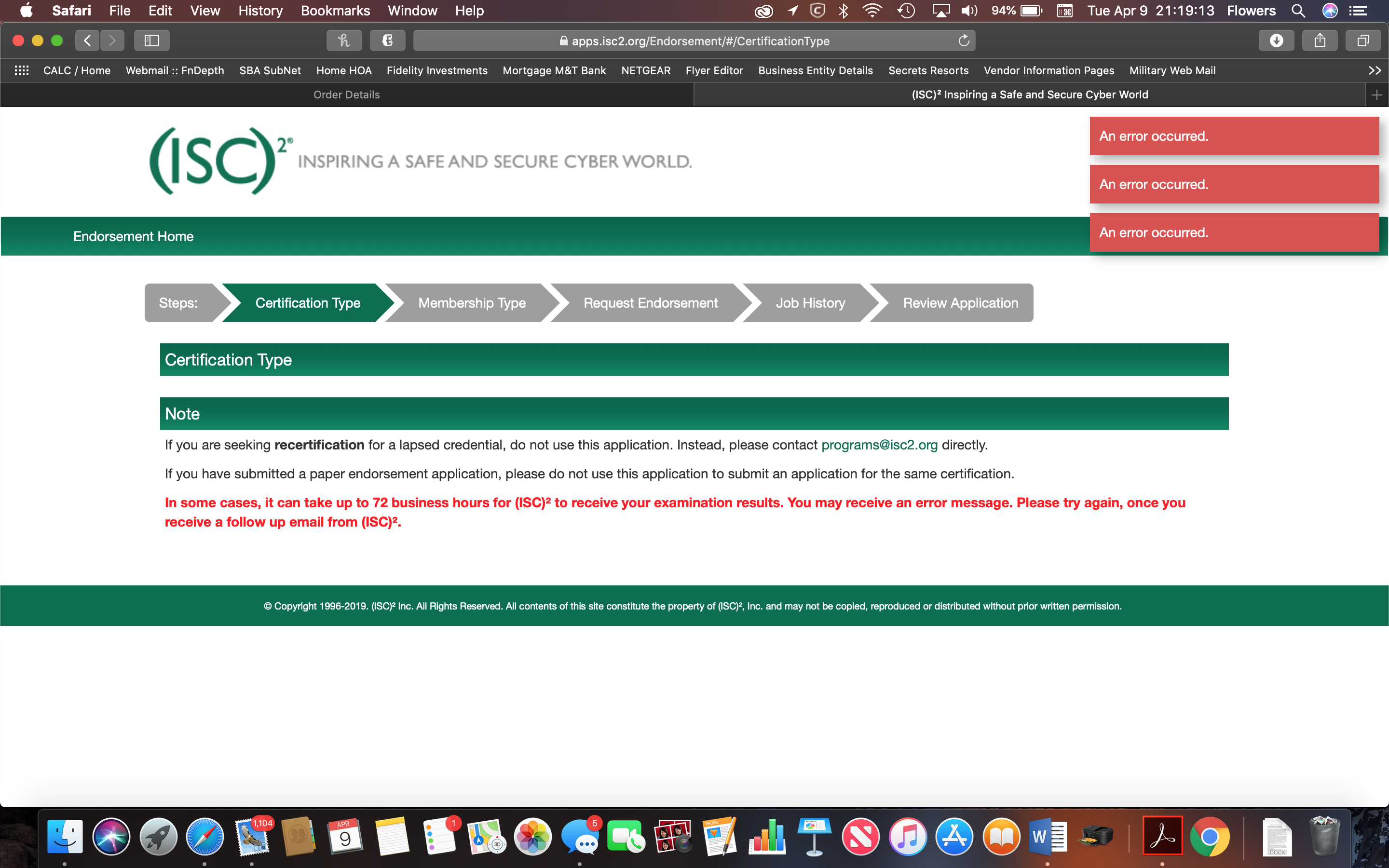
Task: Click the Wi-Fi icon in the menu bar
Action: [x=872, y=10]
